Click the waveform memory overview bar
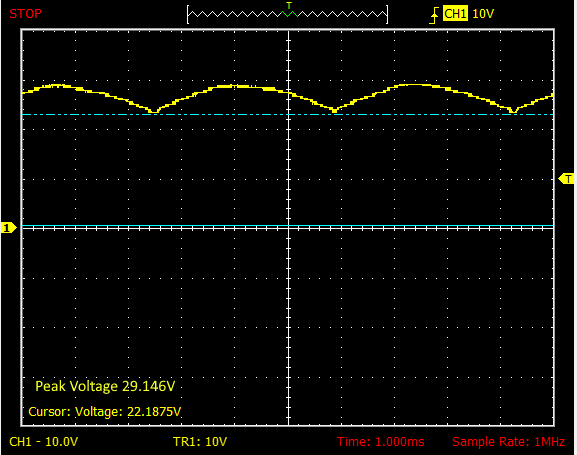 point(287,15)
